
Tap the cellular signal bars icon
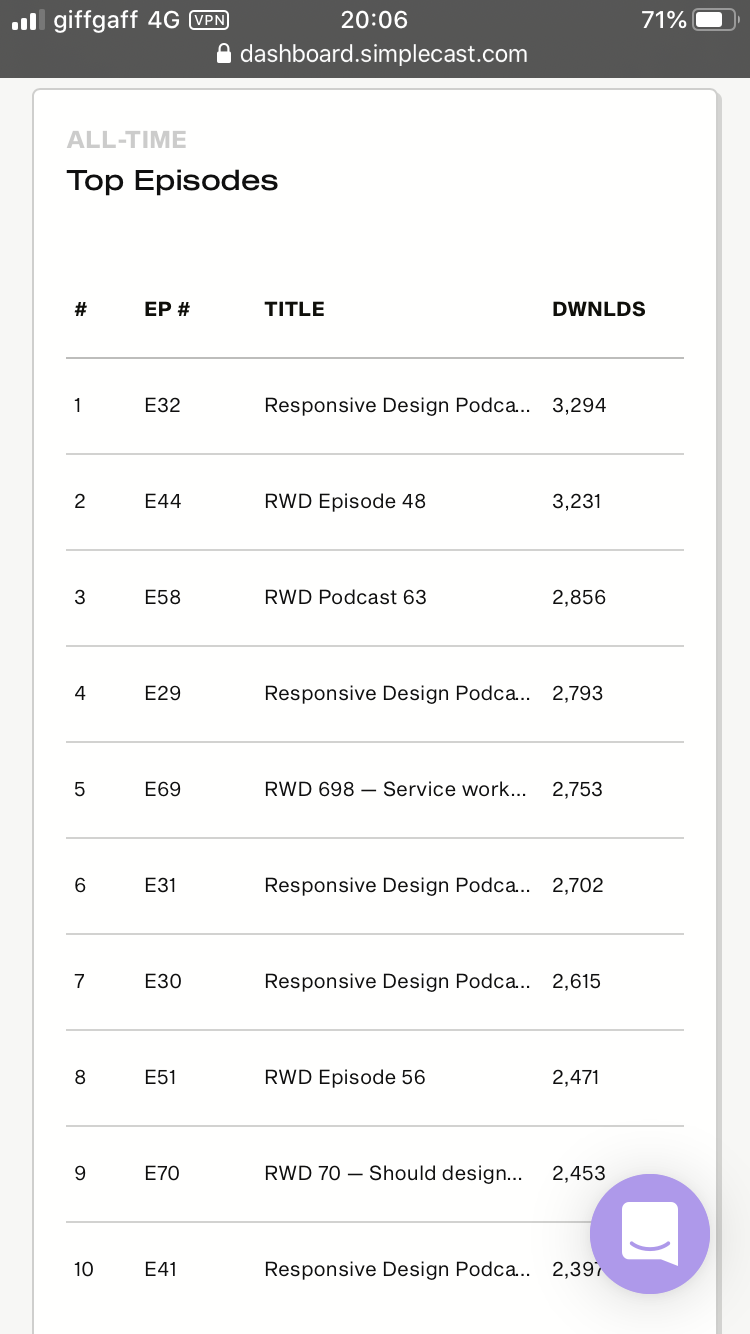click(28, 20)
